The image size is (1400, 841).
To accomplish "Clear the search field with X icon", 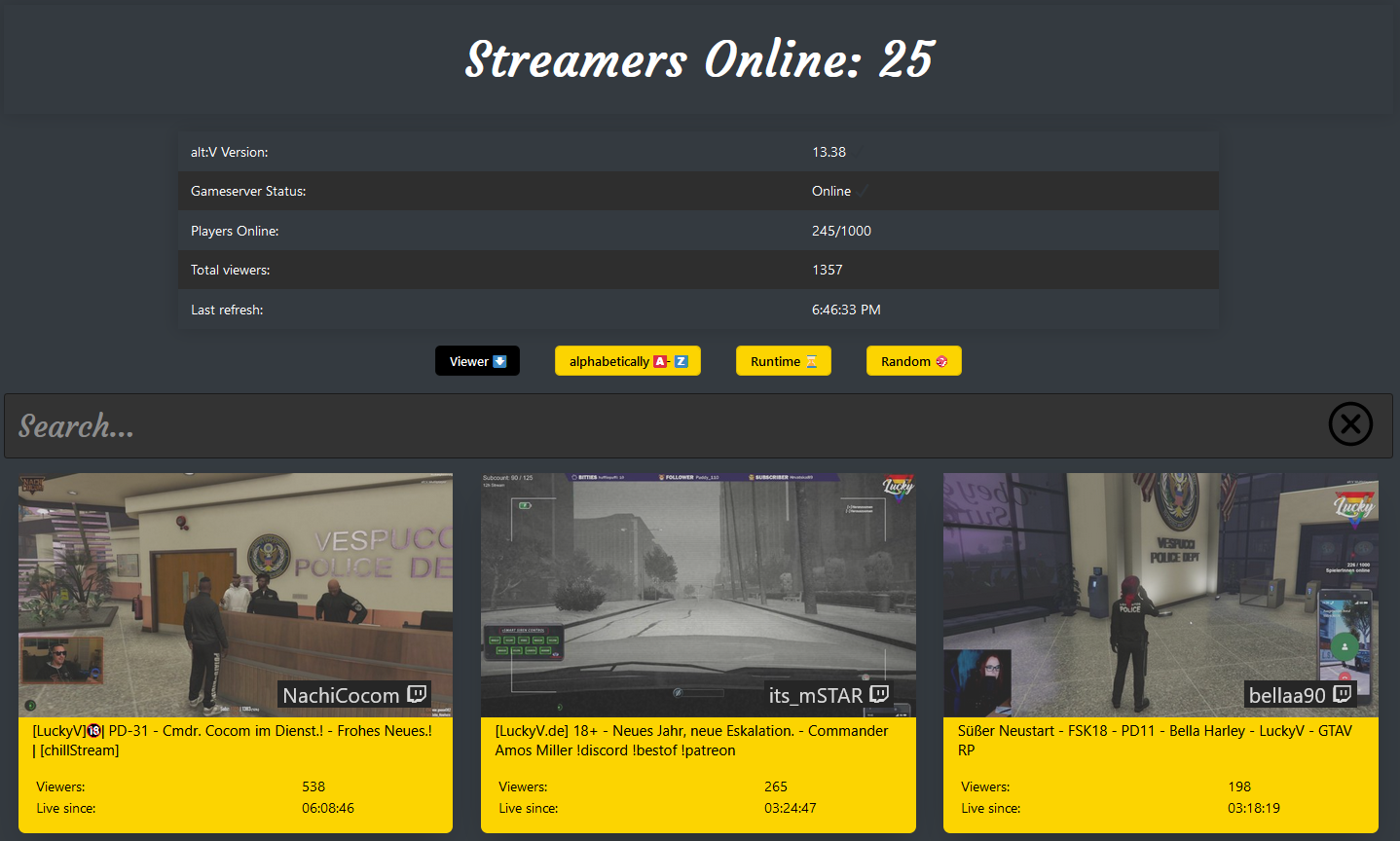I will click(x=1350, y=424).
